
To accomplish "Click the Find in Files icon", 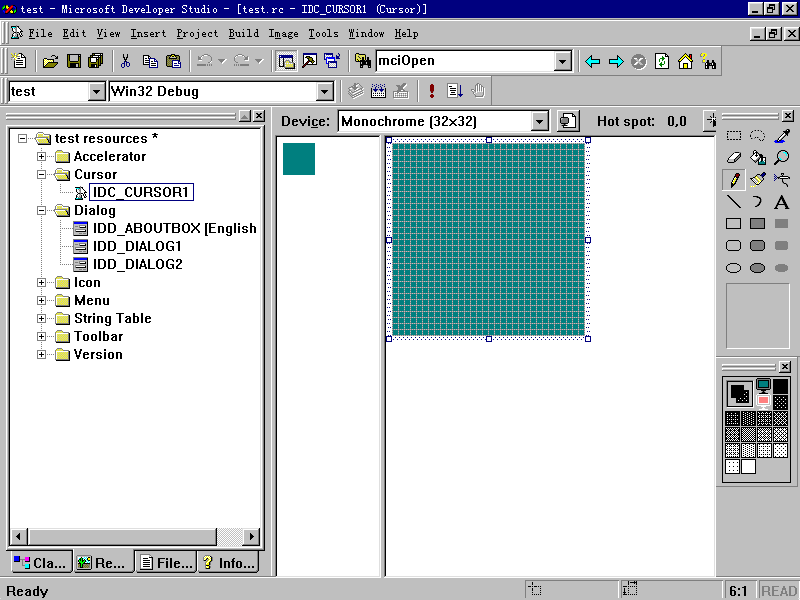I will (363, 61).
